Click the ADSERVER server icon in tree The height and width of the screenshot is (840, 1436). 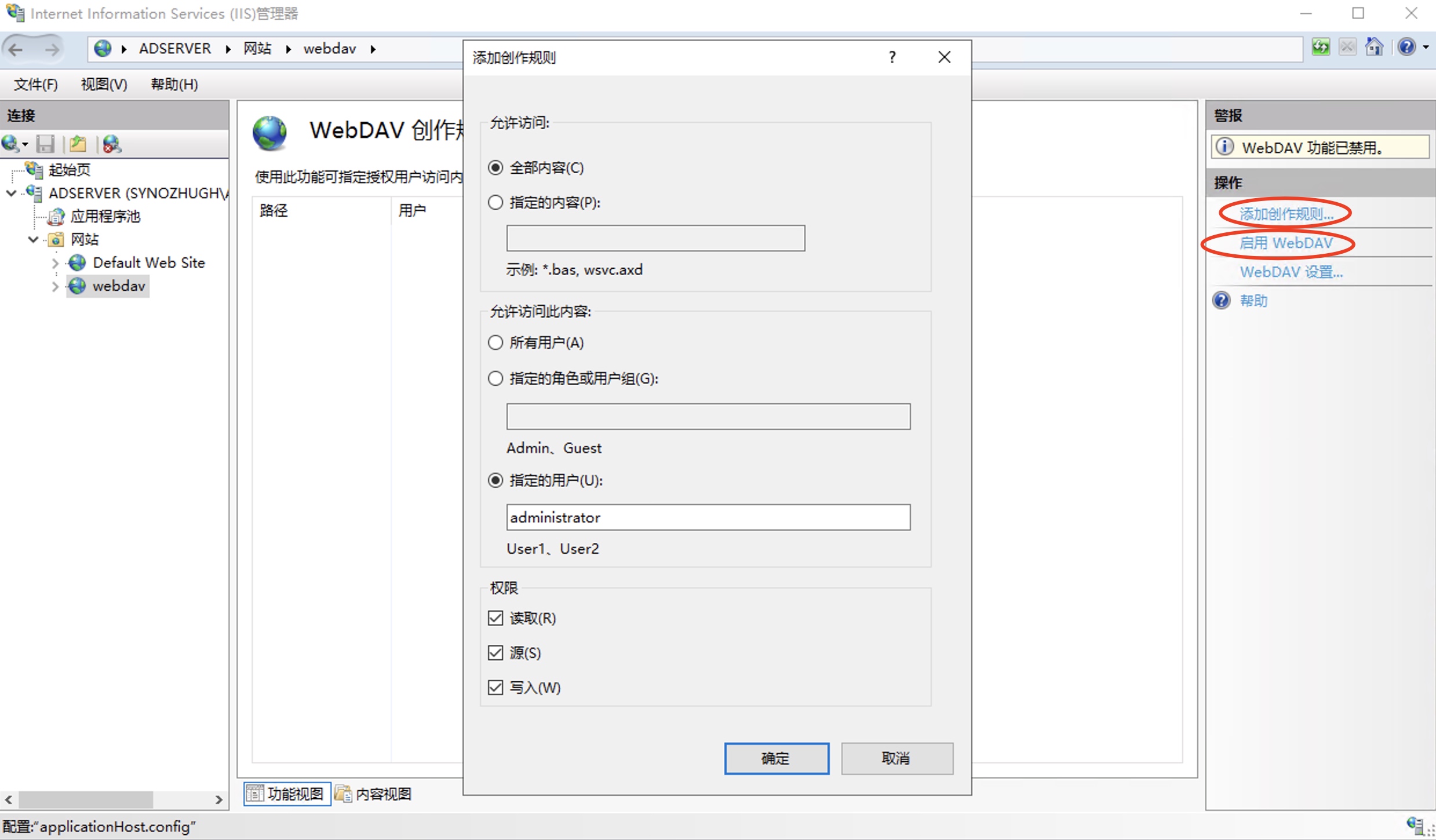click(x=34, y=193)
